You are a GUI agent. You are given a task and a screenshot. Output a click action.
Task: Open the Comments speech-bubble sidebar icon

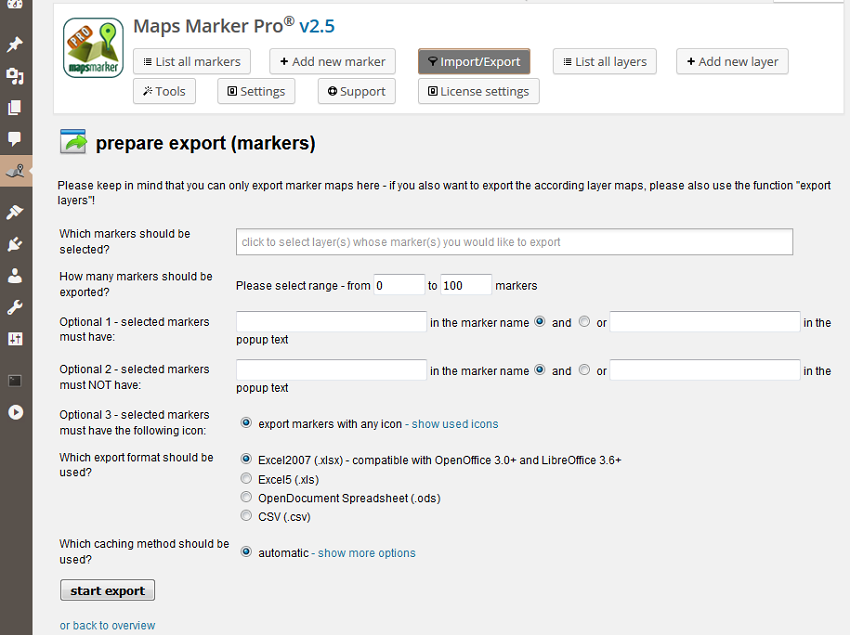point(15,139)
